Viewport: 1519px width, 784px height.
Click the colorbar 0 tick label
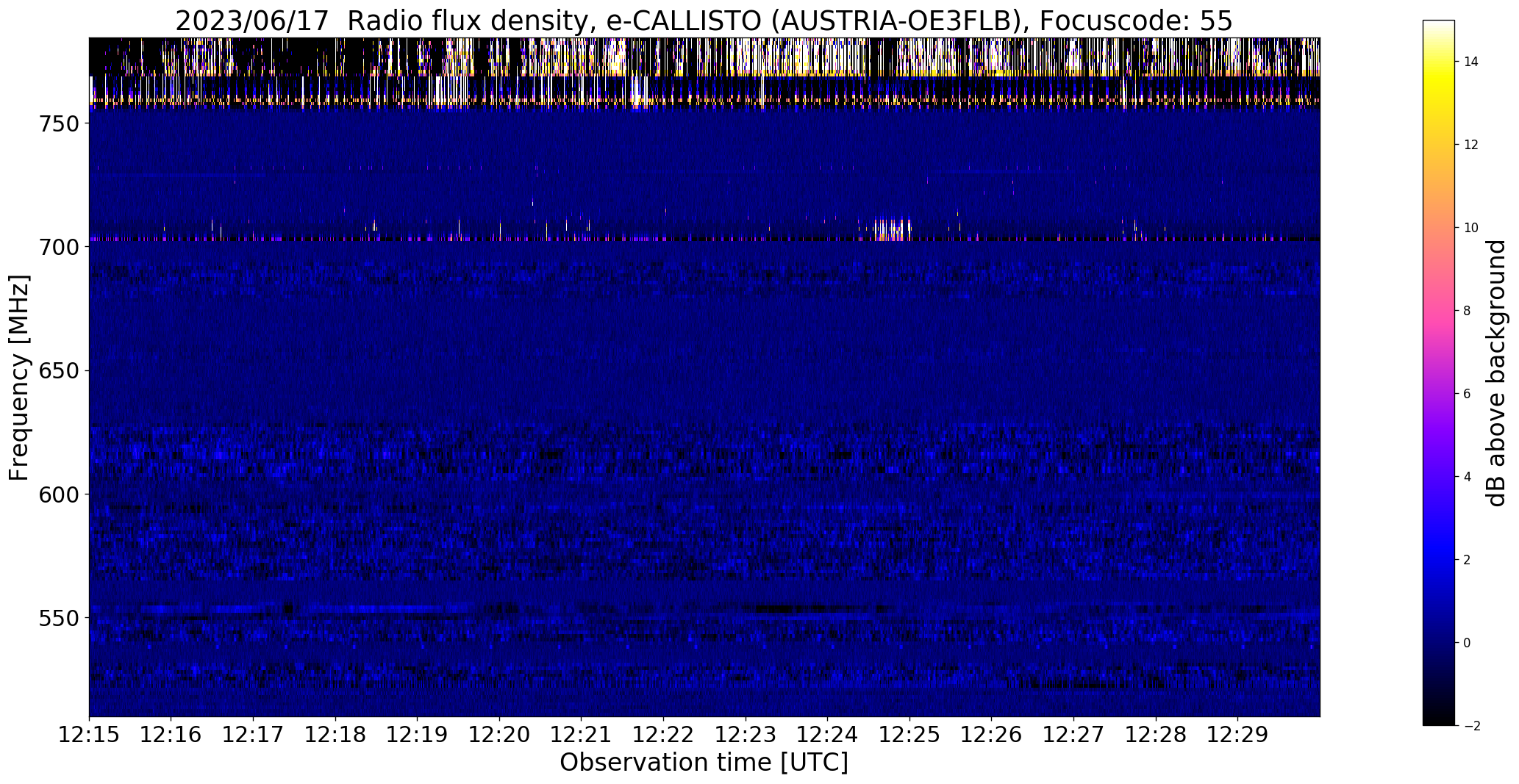click(1468, 643)
